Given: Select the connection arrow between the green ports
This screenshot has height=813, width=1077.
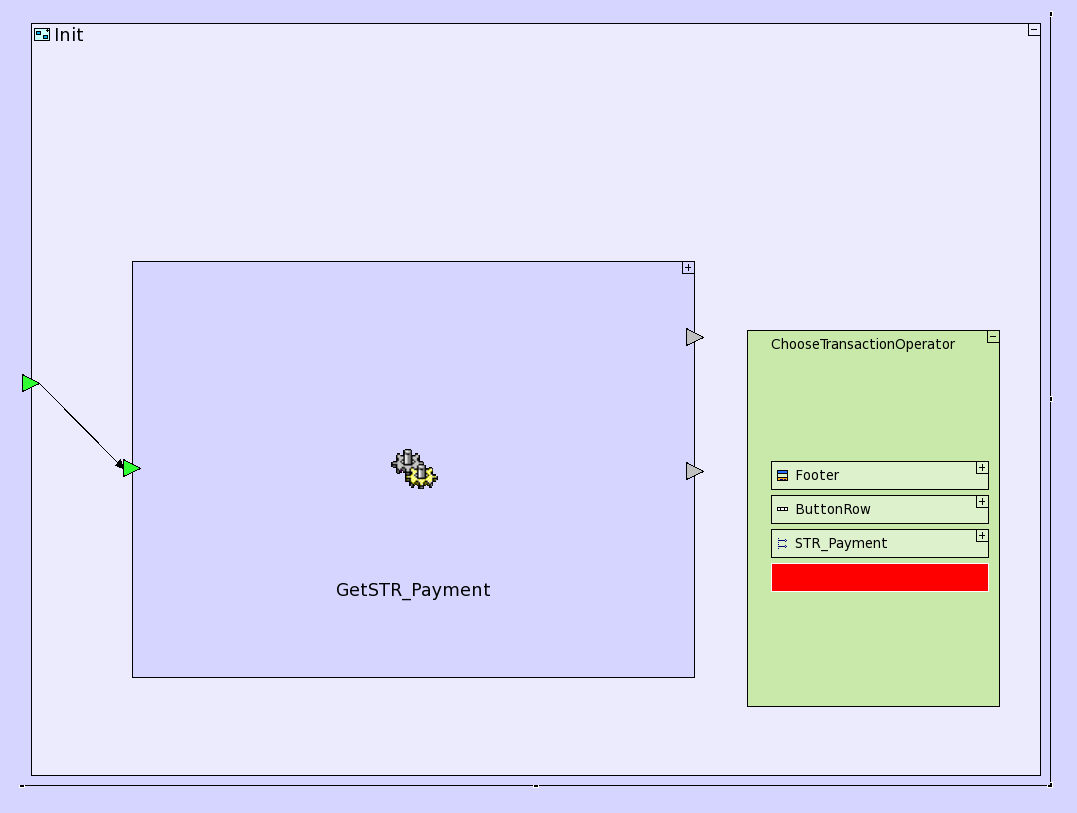Looking at the screenshot, I should [80, 424].
